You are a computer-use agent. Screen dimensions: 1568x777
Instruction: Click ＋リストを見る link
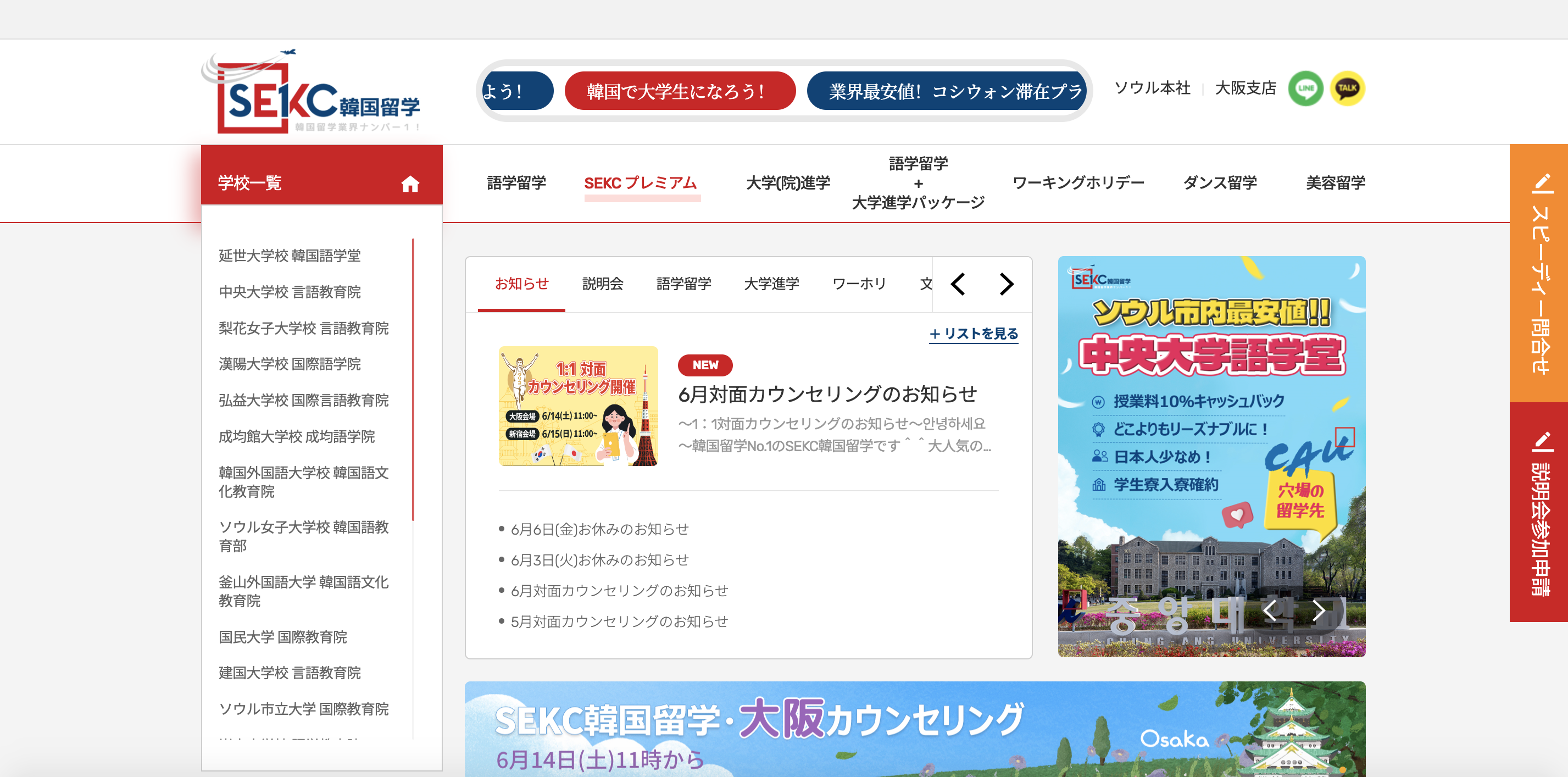(x=974, y=334)
